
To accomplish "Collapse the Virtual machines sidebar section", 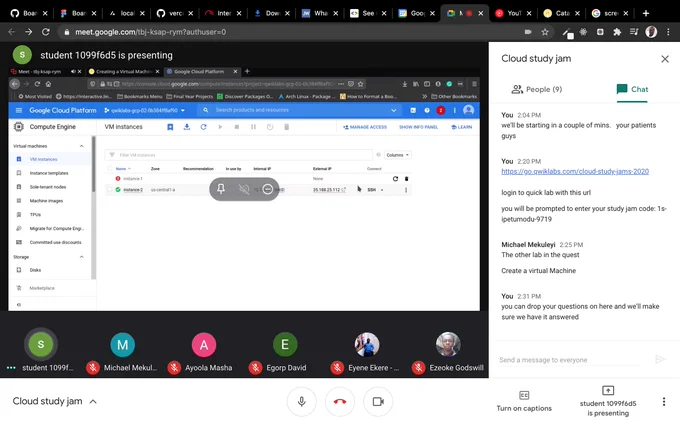I will click(x=82, y=146).
